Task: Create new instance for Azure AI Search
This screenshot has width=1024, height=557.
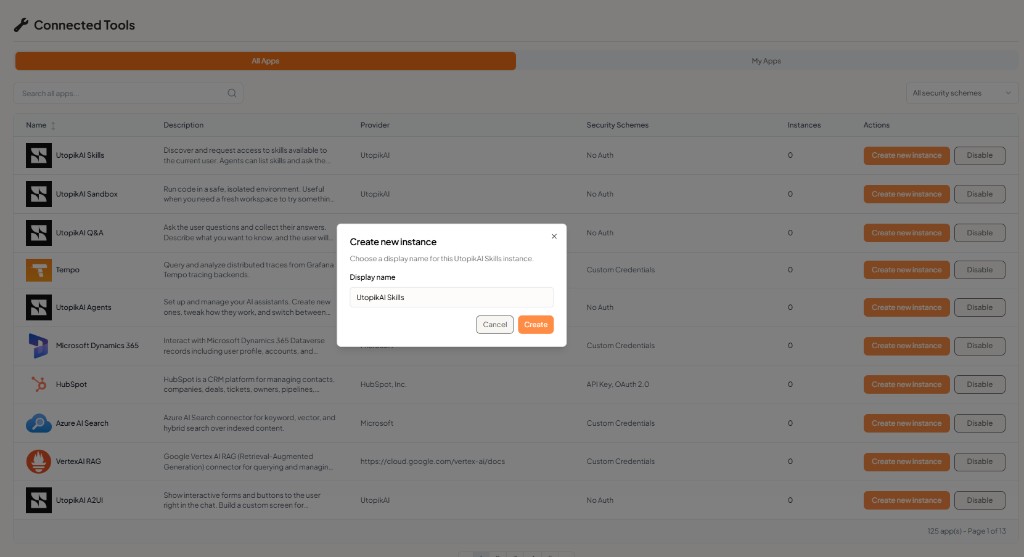Action: pos(906,423)
